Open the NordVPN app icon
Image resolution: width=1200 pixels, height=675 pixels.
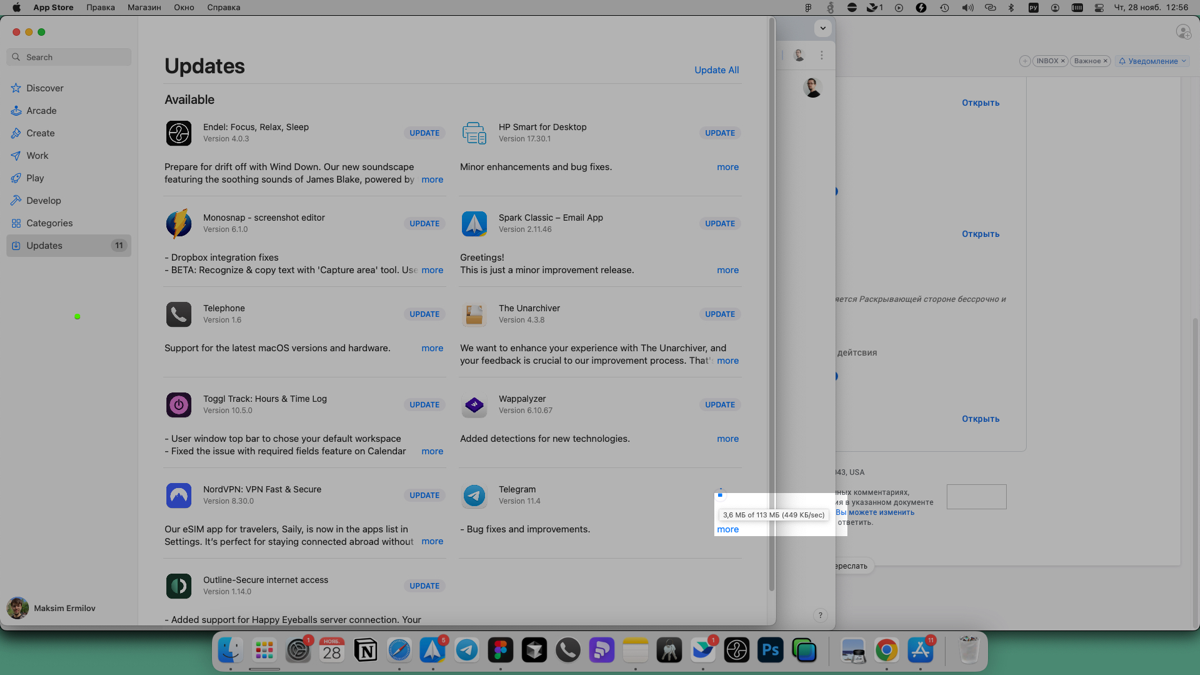point(178,495)
